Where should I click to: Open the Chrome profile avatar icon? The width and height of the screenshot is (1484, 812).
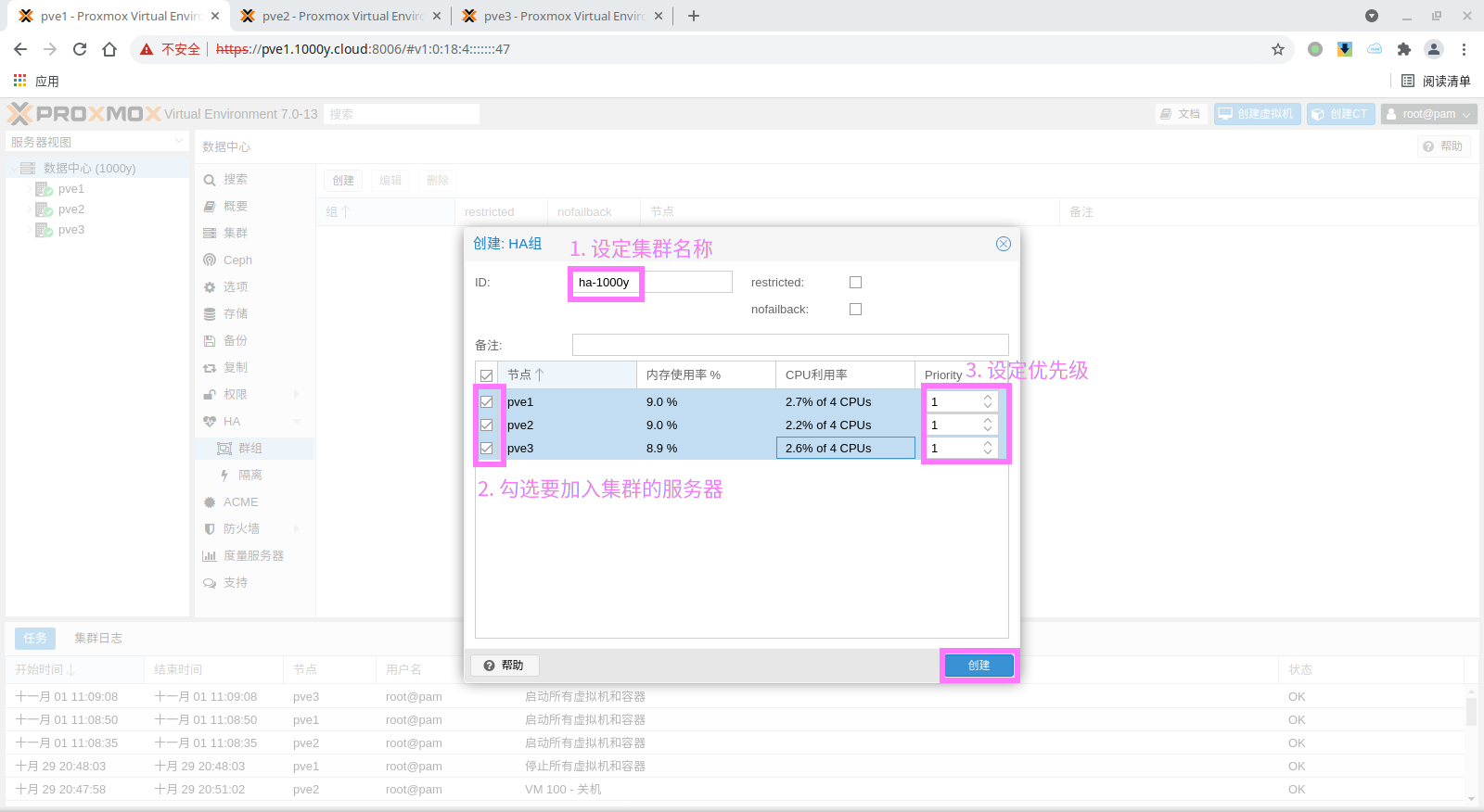tap(1434, 49)
